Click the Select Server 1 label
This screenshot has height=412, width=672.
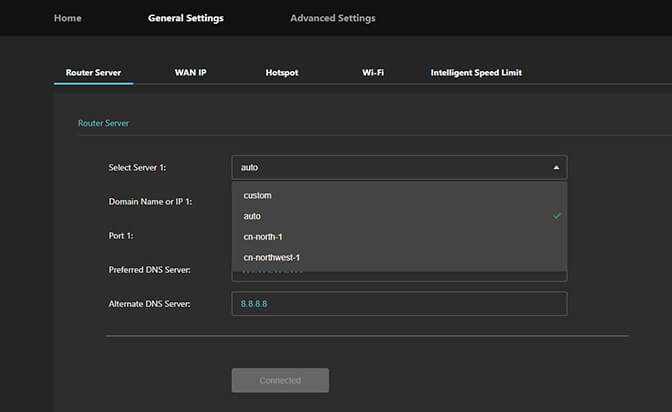tap(137, 168)
